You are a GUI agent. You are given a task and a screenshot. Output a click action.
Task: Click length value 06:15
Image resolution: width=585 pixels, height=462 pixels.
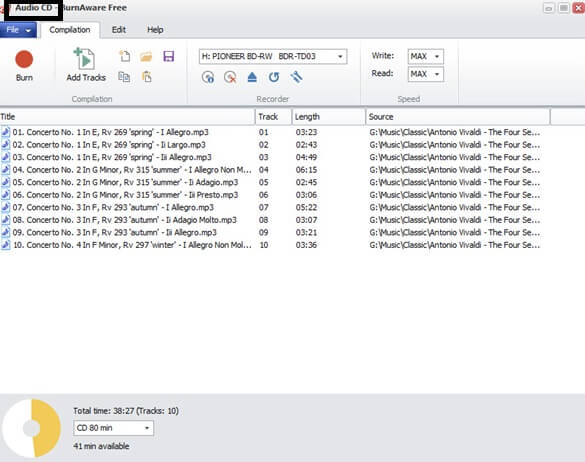pyautogui.click(x=306, y=170)
